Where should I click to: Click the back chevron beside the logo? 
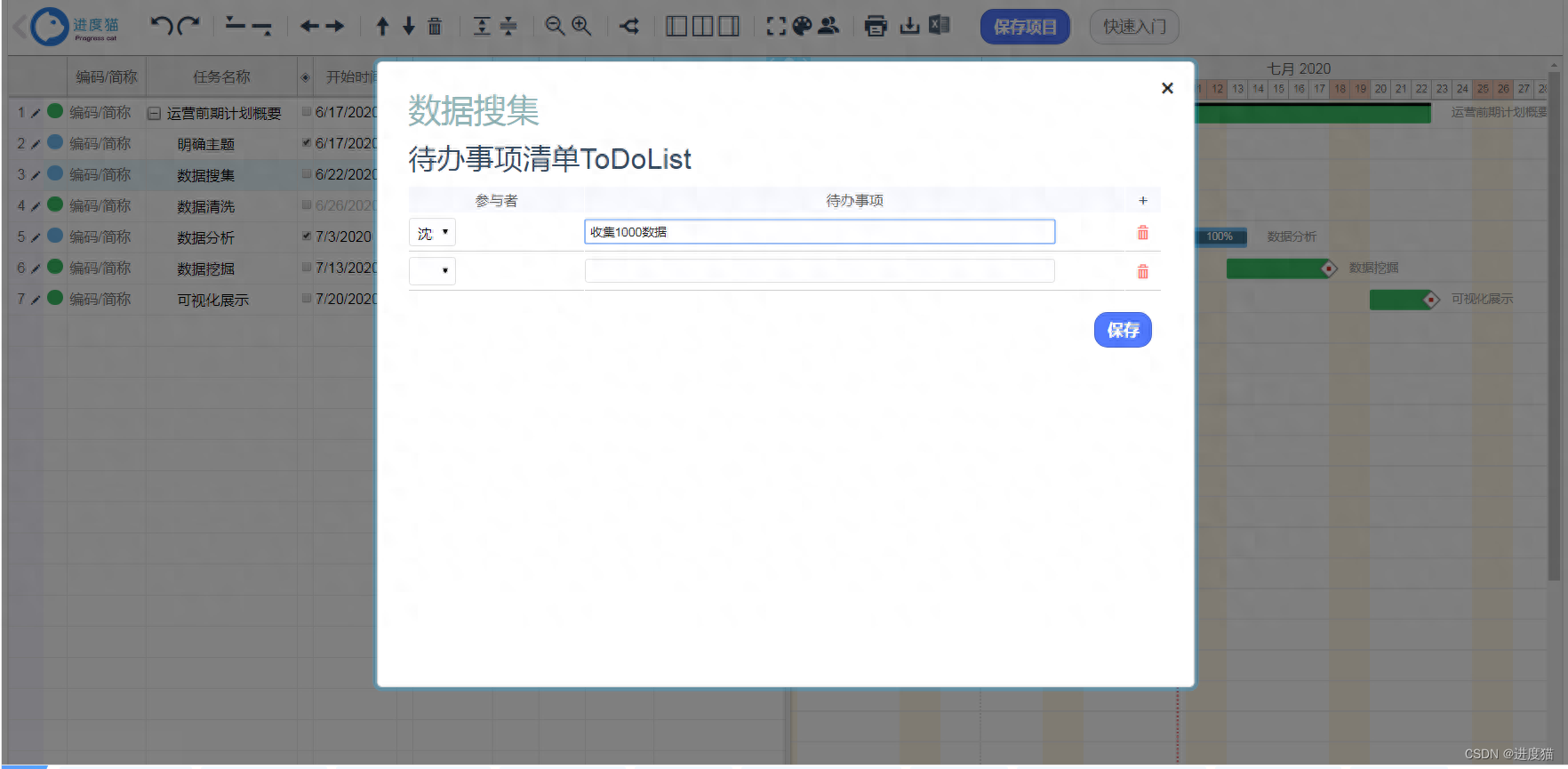[x=20, y=27]
